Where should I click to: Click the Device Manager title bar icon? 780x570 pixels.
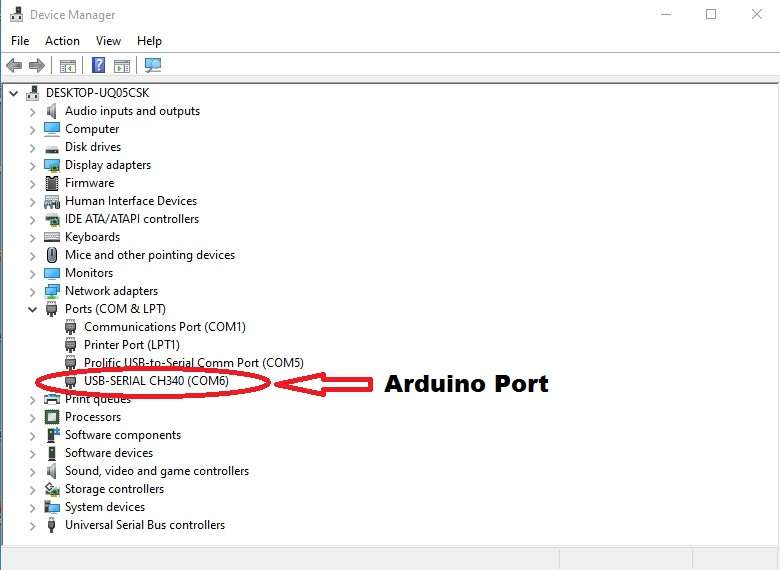pyautogui.click(x=16, y=14)
